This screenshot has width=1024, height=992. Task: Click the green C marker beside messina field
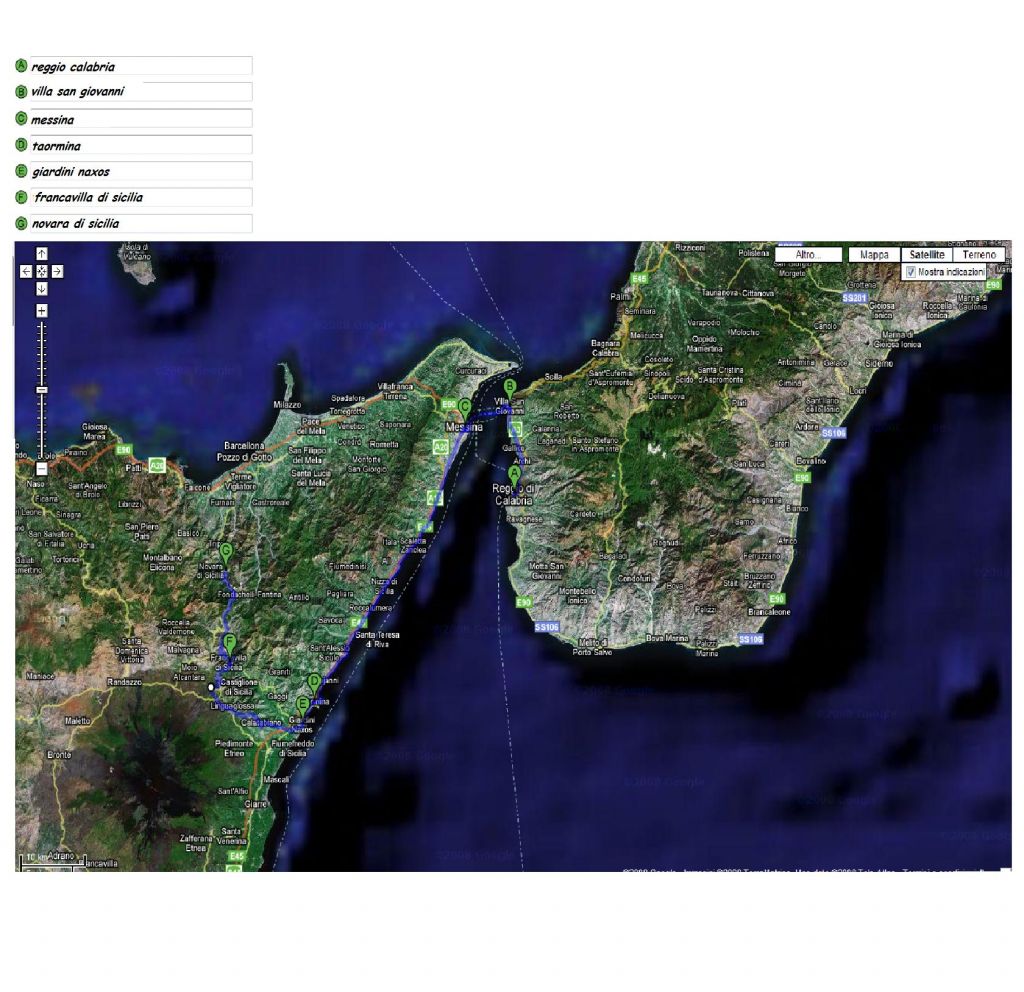[21, 118]
